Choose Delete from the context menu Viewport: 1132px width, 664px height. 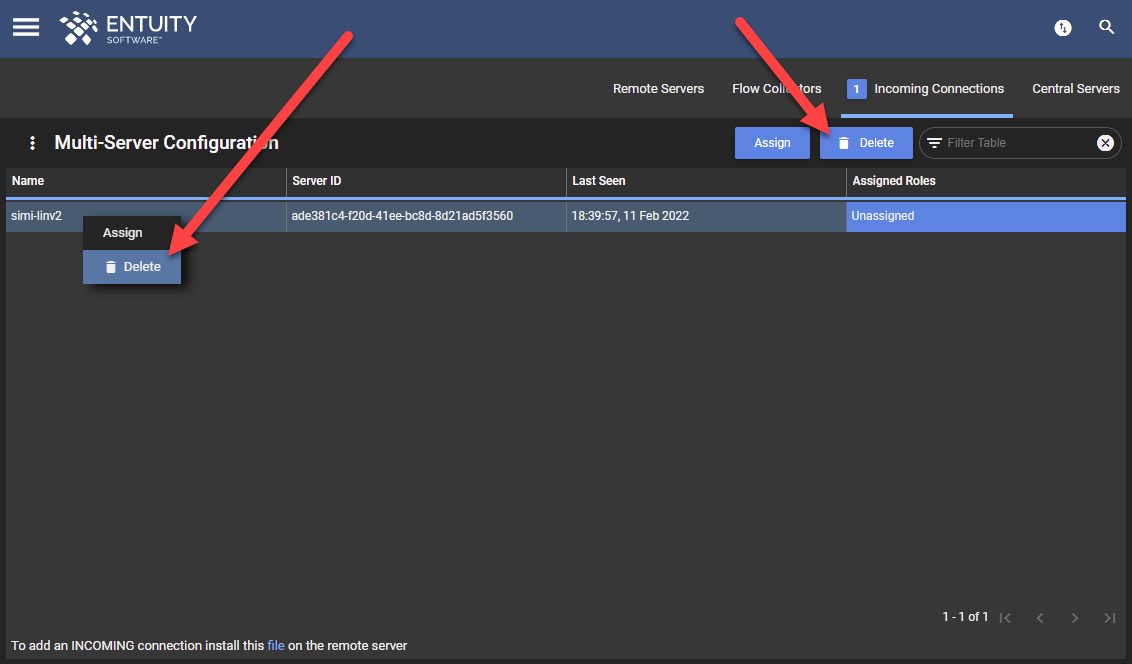pos(132,267)
